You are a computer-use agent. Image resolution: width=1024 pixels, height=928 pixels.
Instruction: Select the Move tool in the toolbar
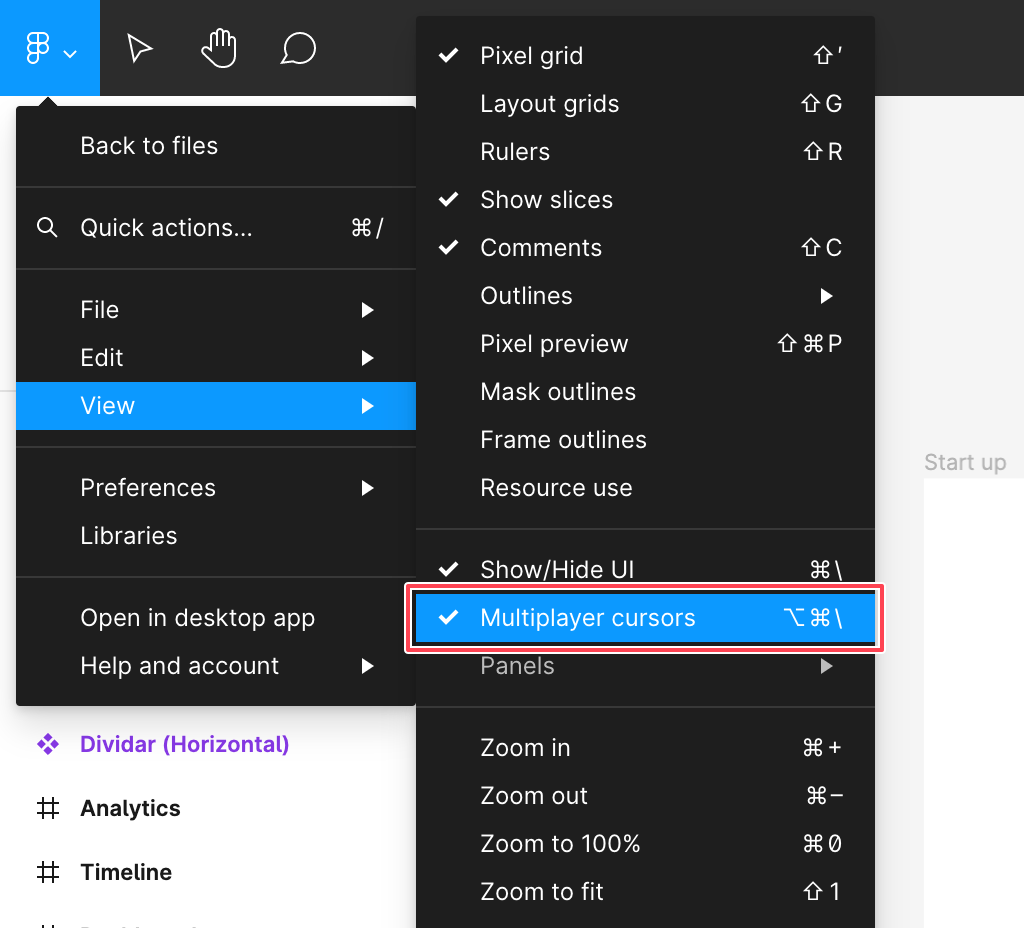tap(139, 47)
